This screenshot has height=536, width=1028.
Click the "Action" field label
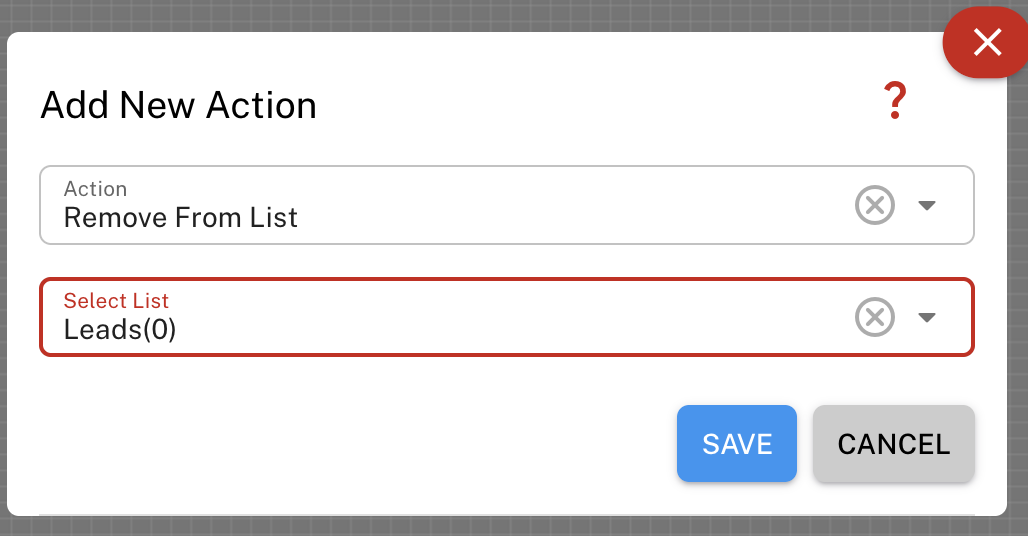click(x=95, y=189)
